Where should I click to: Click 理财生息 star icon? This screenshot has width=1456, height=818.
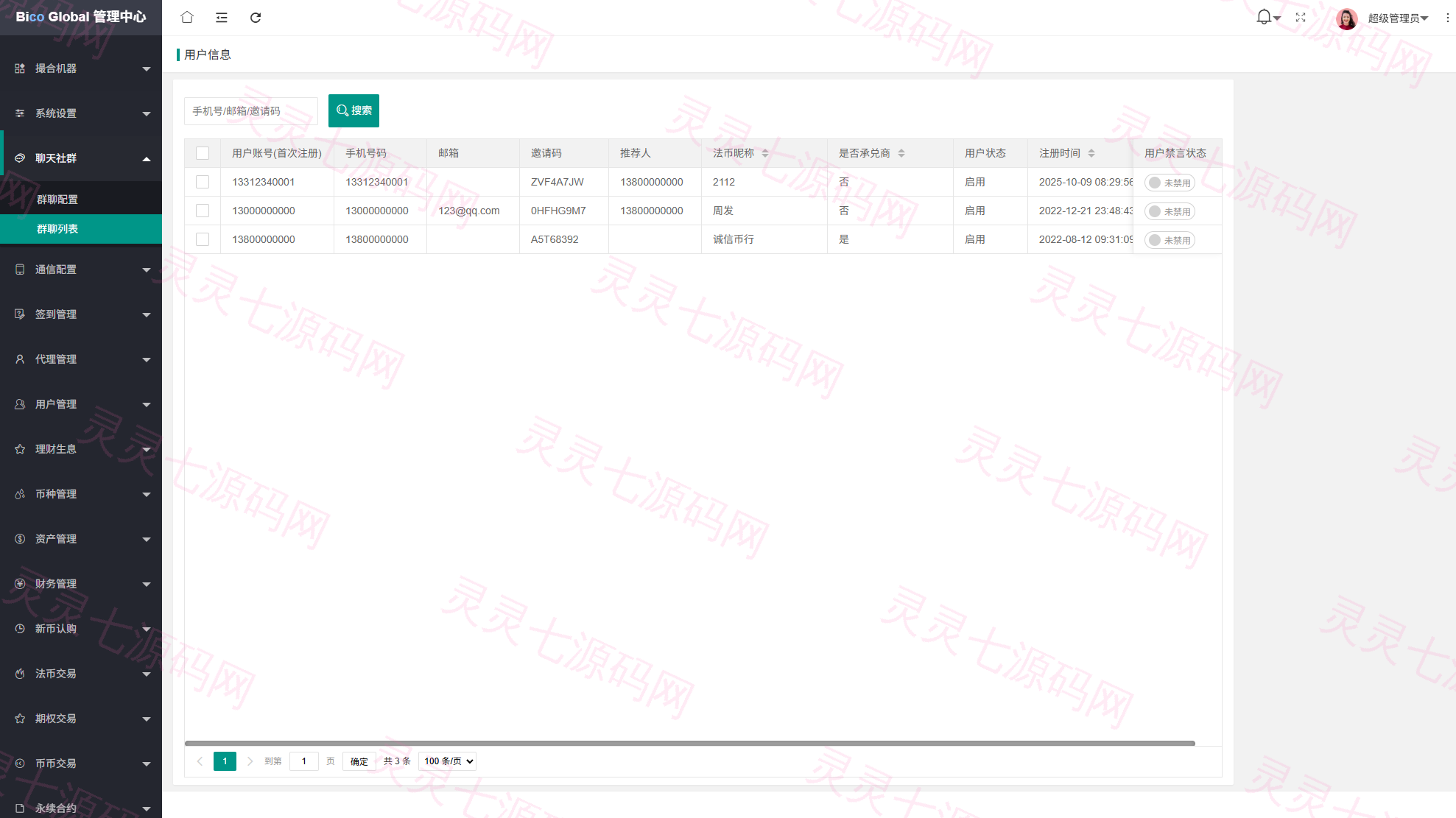click(x=20, y=449)
